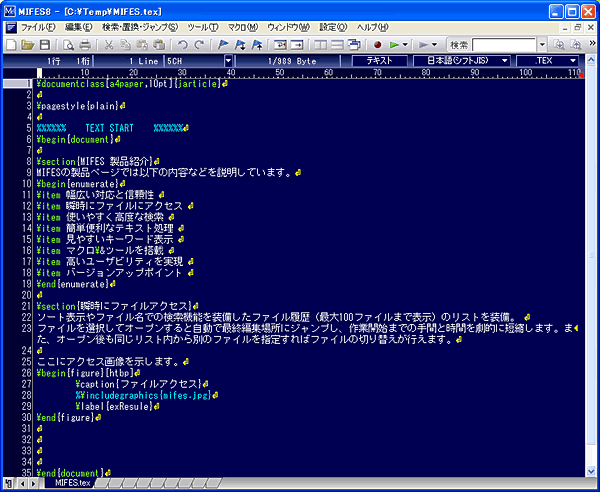600x492 pixels.
Task: Click the テキスト mode button
Action: (x=378, y=61)
